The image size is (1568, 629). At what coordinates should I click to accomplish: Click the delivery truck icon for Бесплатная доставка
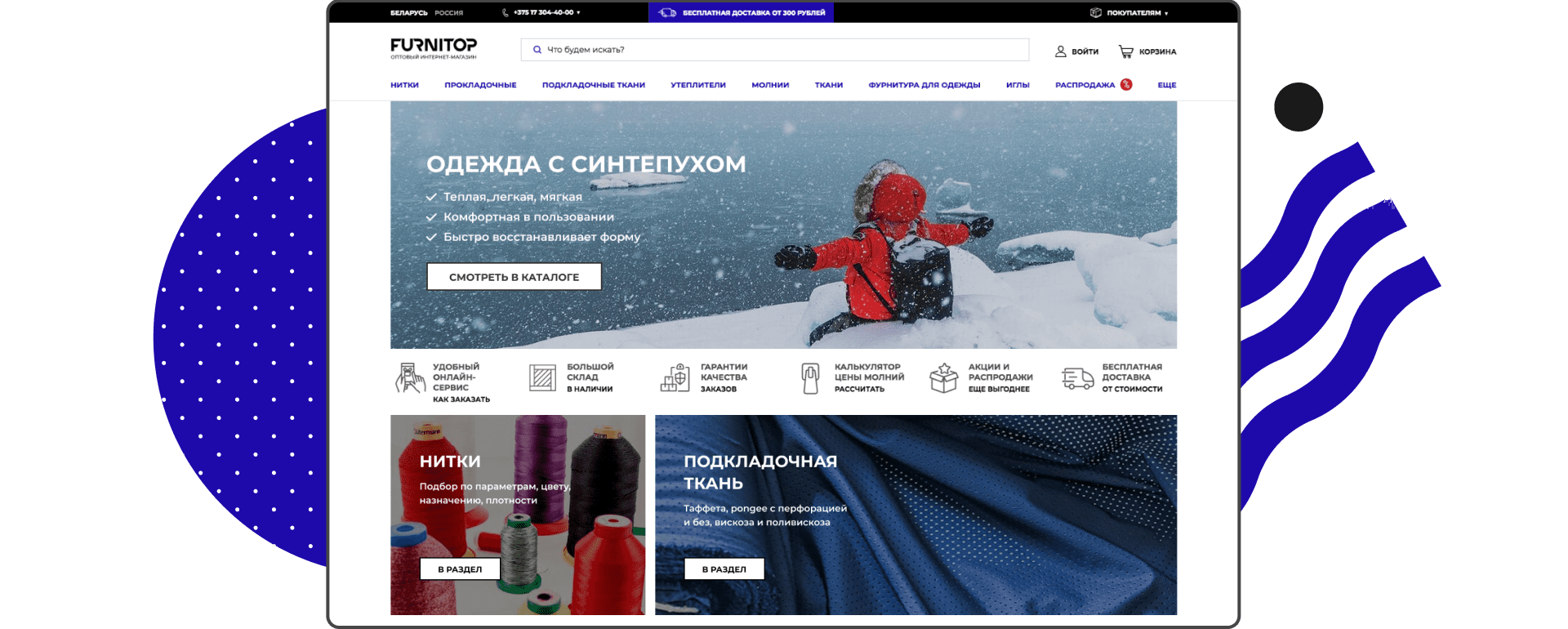pos(1077,378)
